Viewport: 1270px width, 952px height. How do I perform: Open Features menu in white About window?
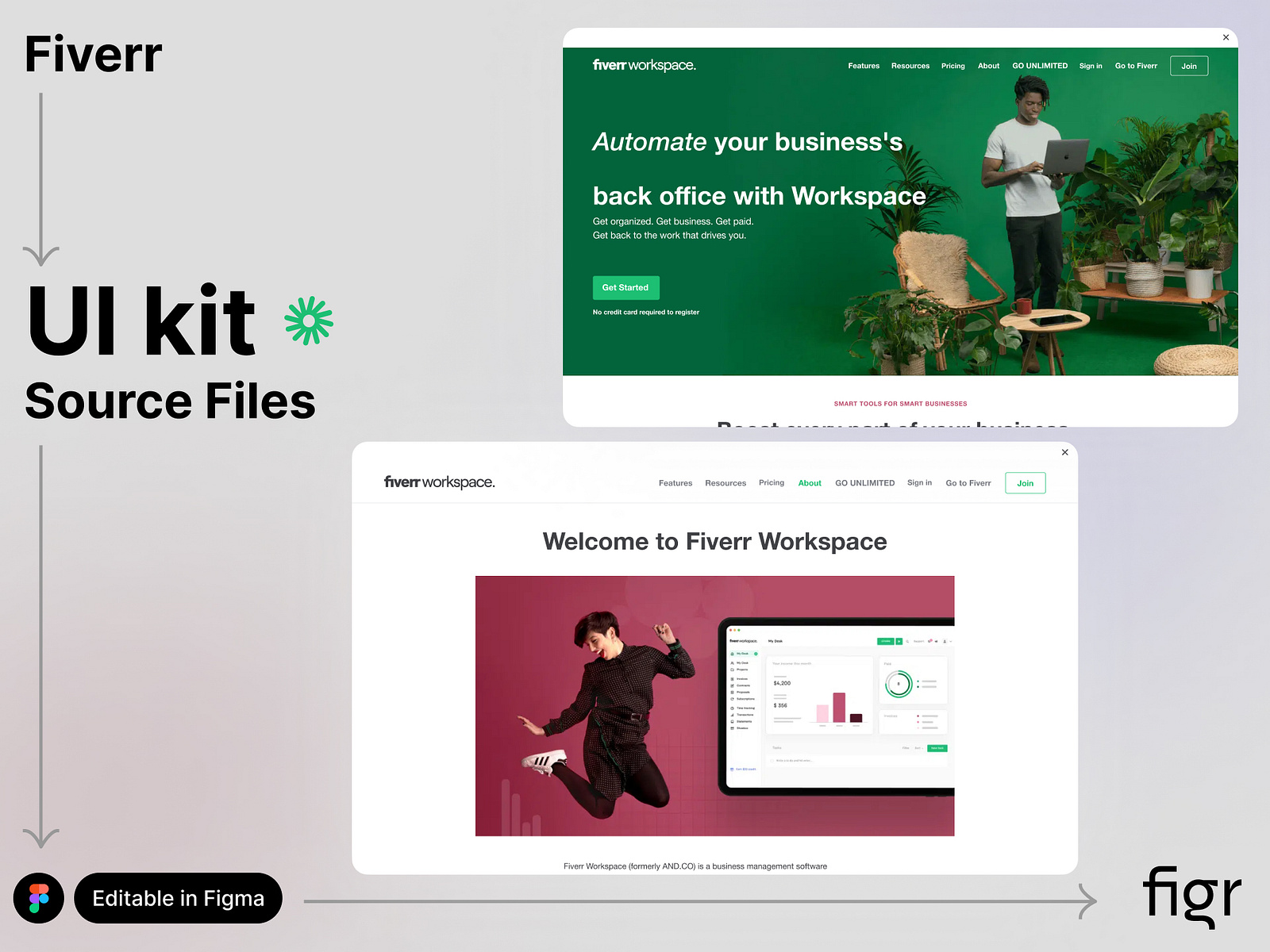click(x=675, y=483)
